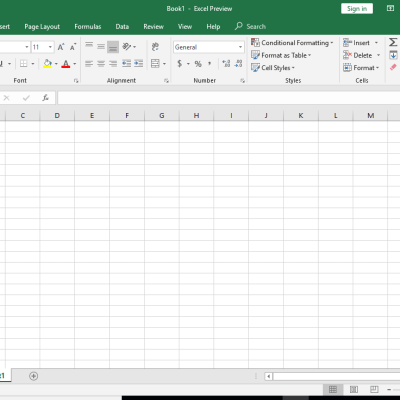Switch to the Review tab
Screen dimensions: 400x400
(x=153, y=27)
